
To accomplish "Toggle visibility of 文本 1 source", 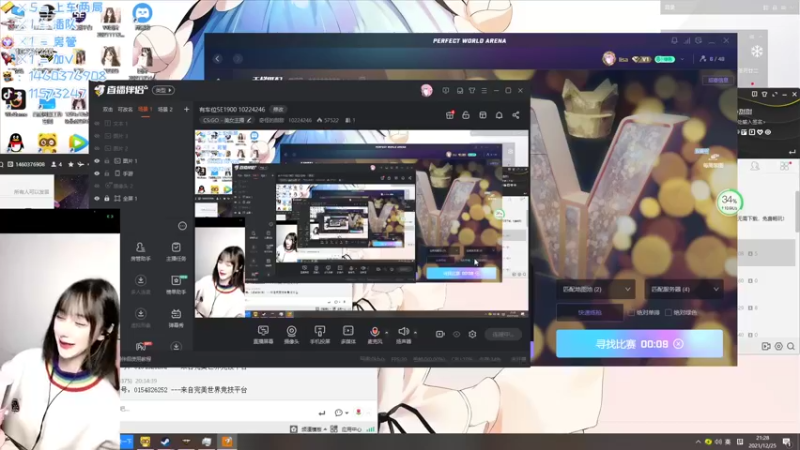I will (97, 123).
